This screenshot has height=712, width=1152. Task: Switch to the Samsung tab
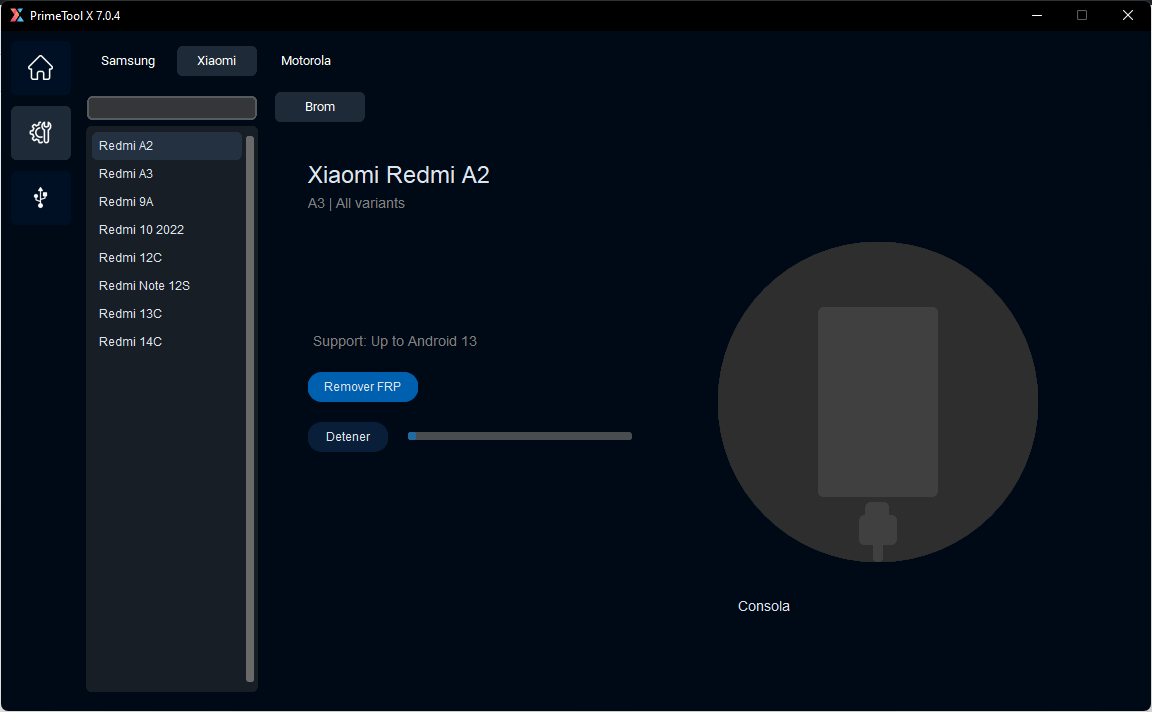128,61
